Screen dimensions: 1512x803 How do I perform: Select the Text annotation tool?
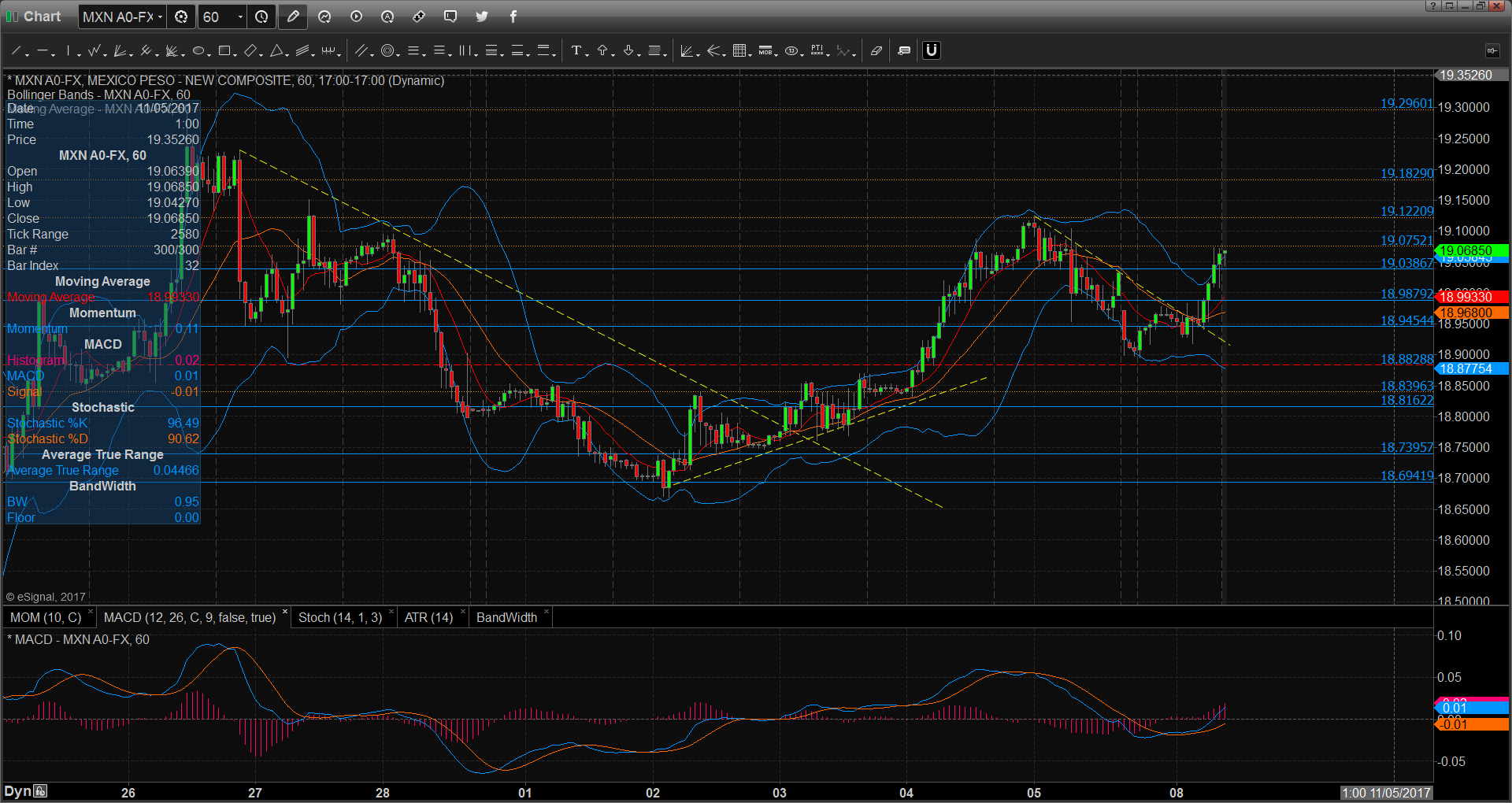pyautogui.click(x=576, y=50)
